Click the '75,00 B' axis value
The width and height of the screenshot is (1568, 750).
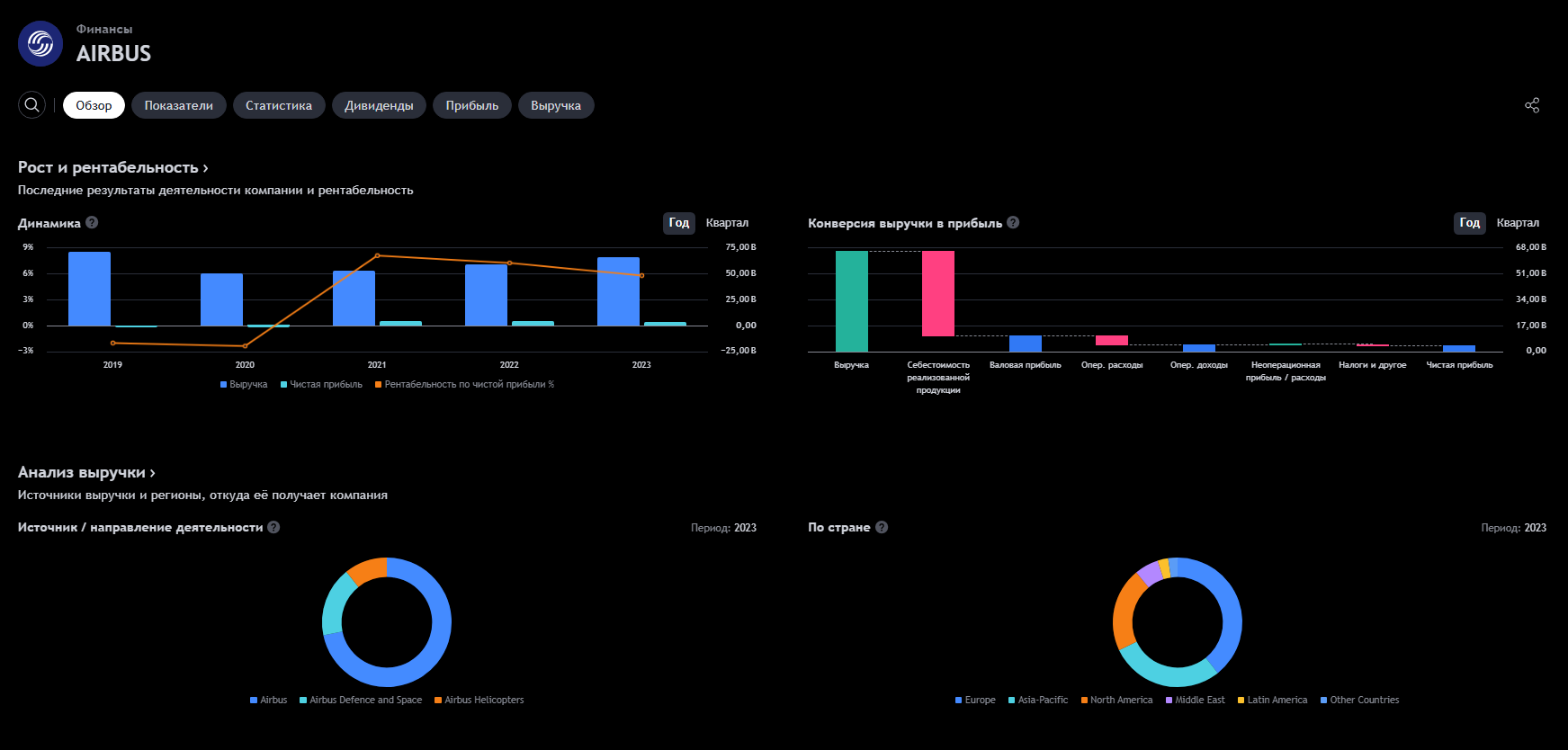pos(740,246)
